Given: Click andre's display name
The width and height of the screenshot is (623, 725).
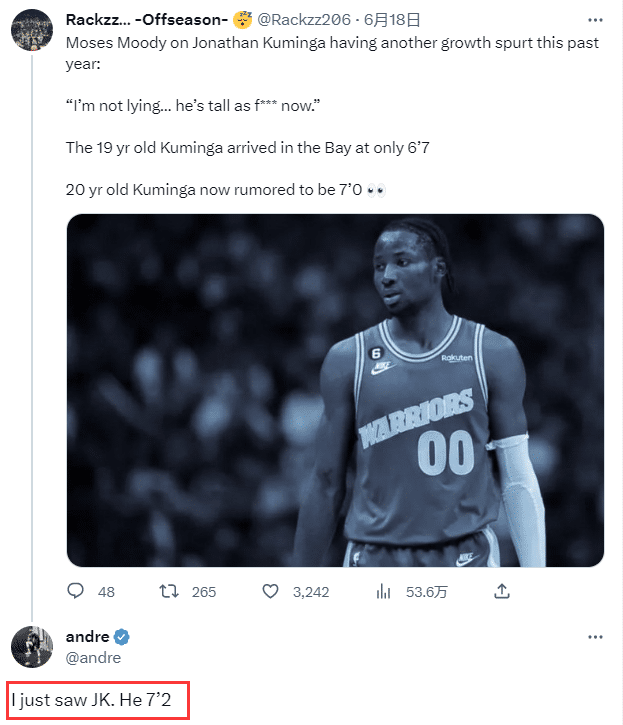Looking at the screenshot, I should coord(87,637).
